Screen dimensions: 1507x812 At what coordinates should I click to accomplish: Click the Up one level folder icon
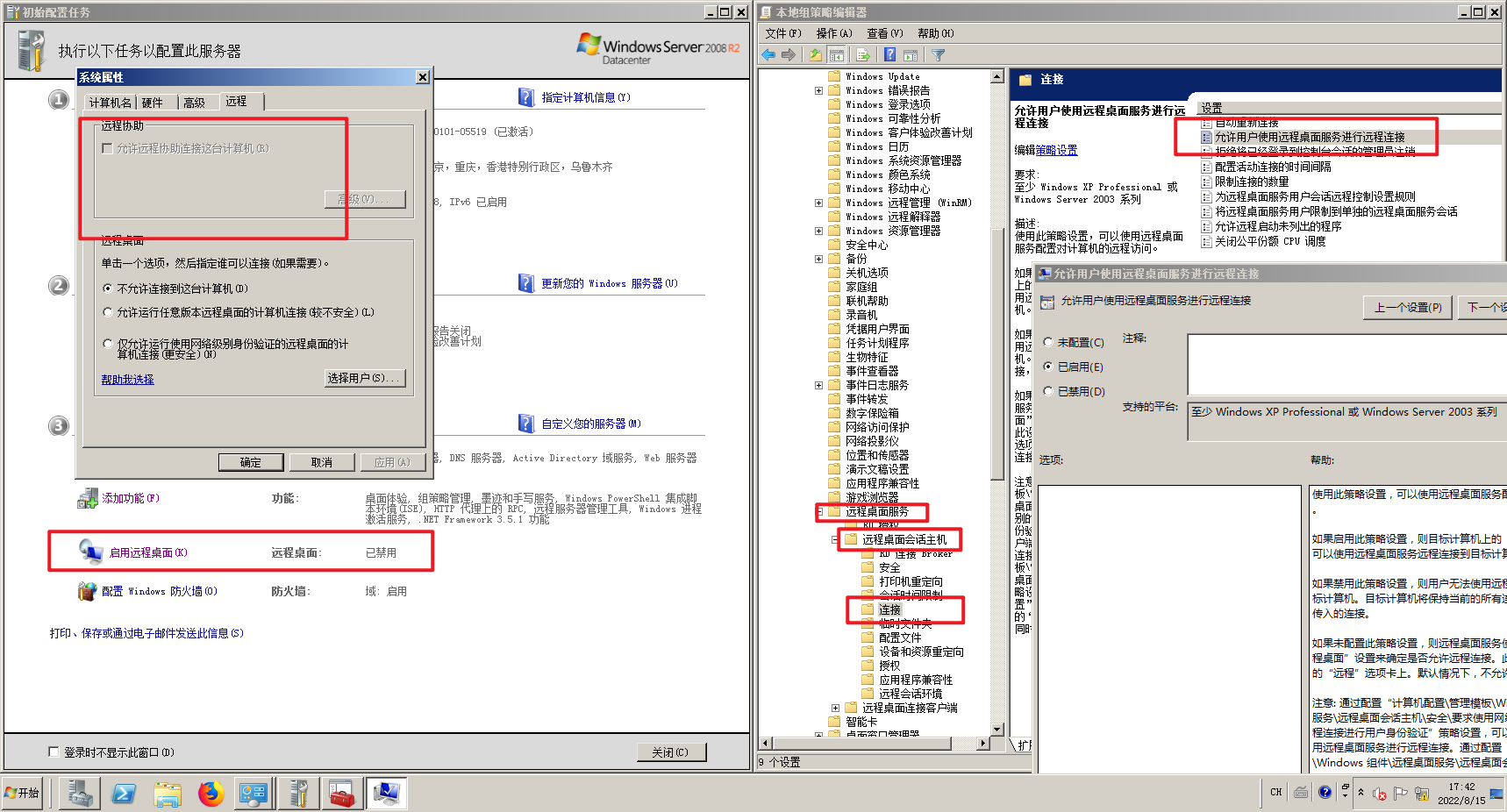pyautogui.click(x=816, y=55)
